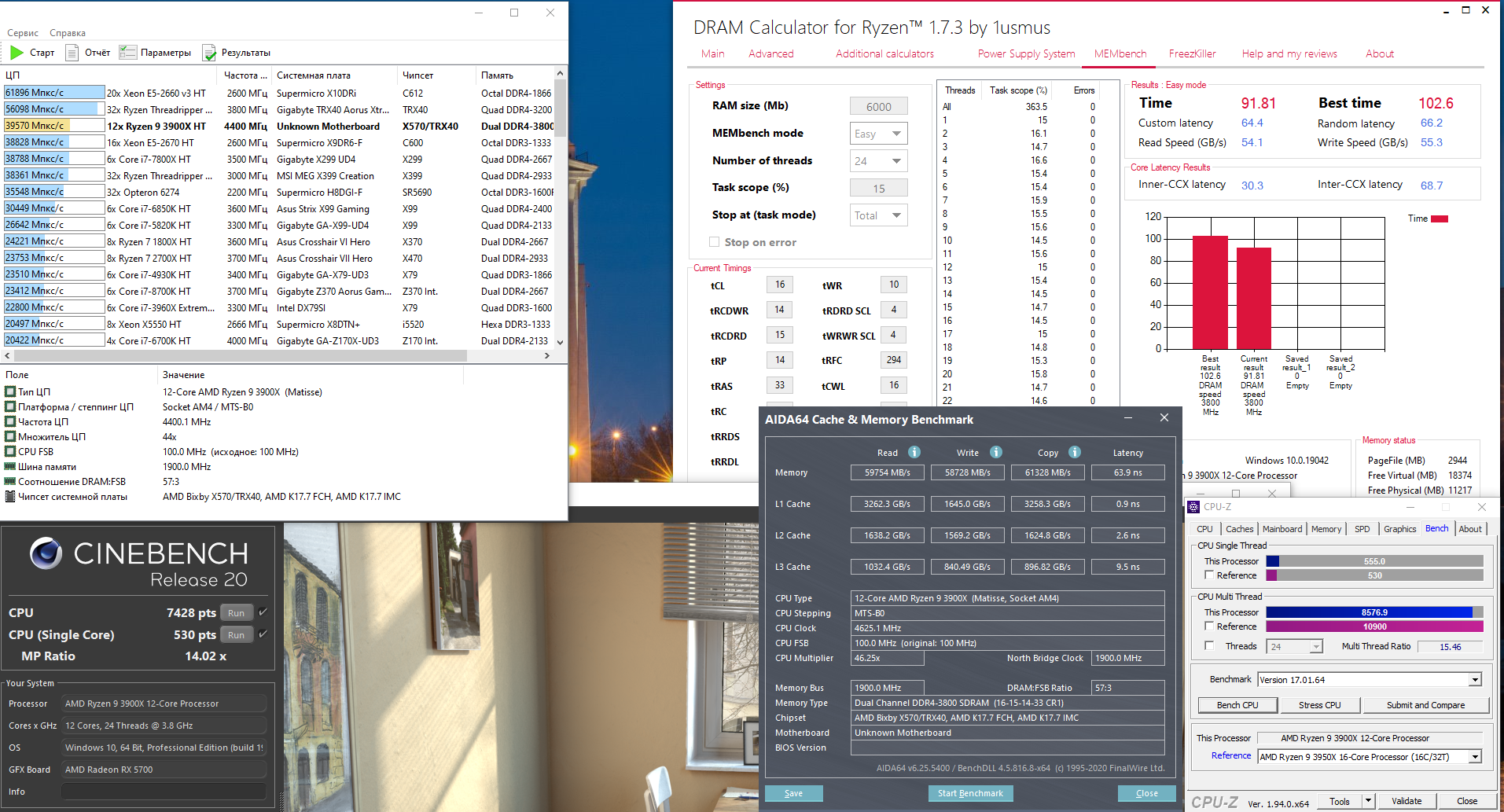Viewport: 1504px width, 812px height.
Task: Click the Task scope (%) field
Action: (x=878, y=188)
